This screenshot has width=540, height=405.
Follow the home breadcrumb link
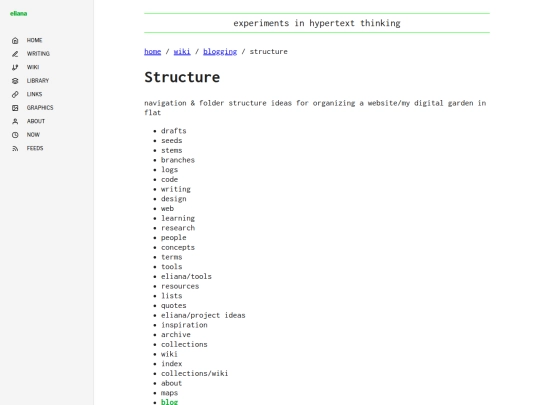(153, 52)
